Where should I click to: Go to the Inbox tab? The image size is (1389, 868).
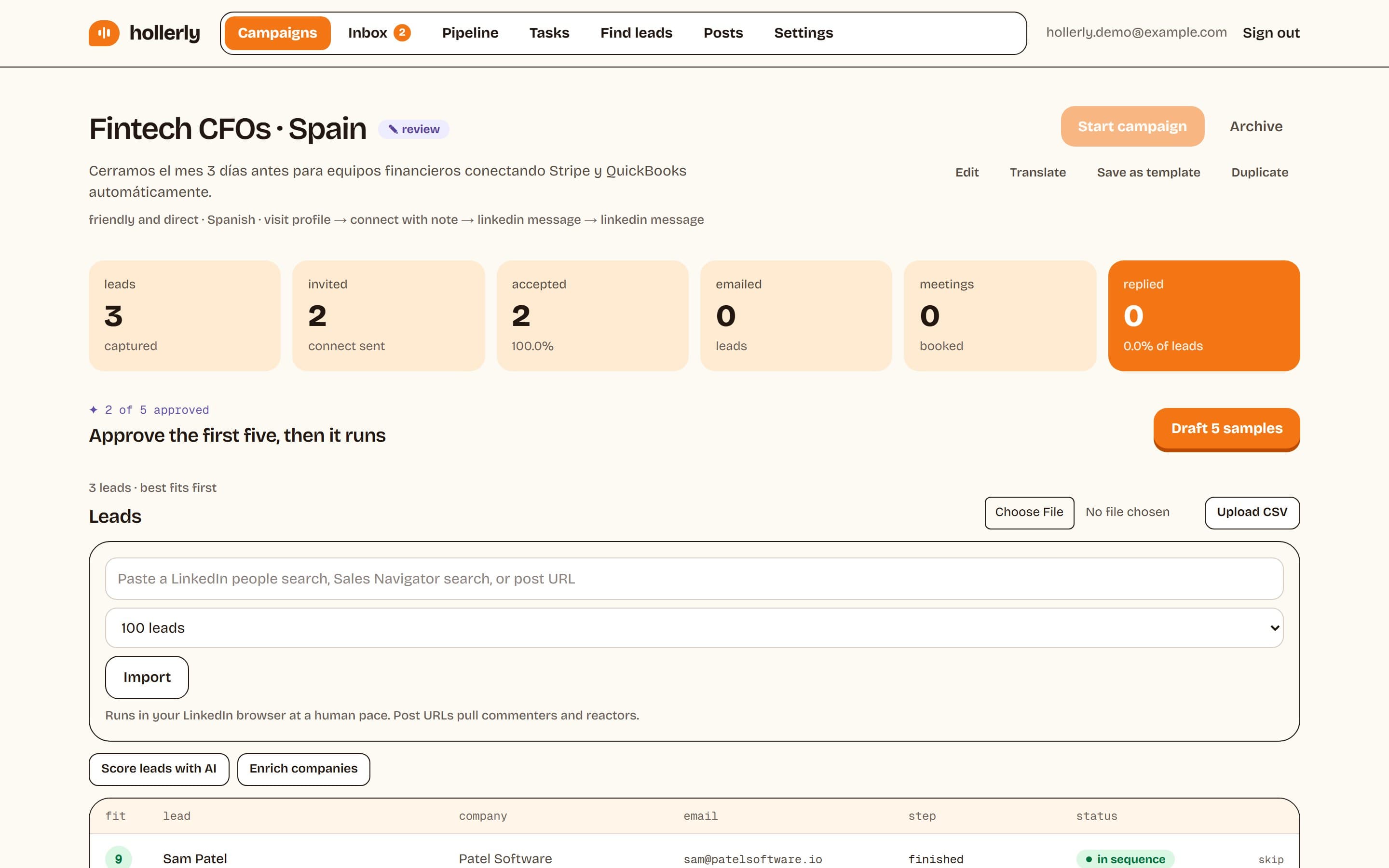tap(379, 33)
